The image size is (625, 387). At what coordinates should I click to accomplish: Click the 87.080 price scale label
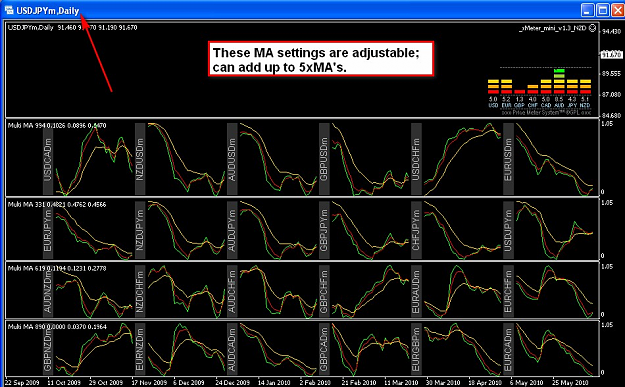[612, 95]
